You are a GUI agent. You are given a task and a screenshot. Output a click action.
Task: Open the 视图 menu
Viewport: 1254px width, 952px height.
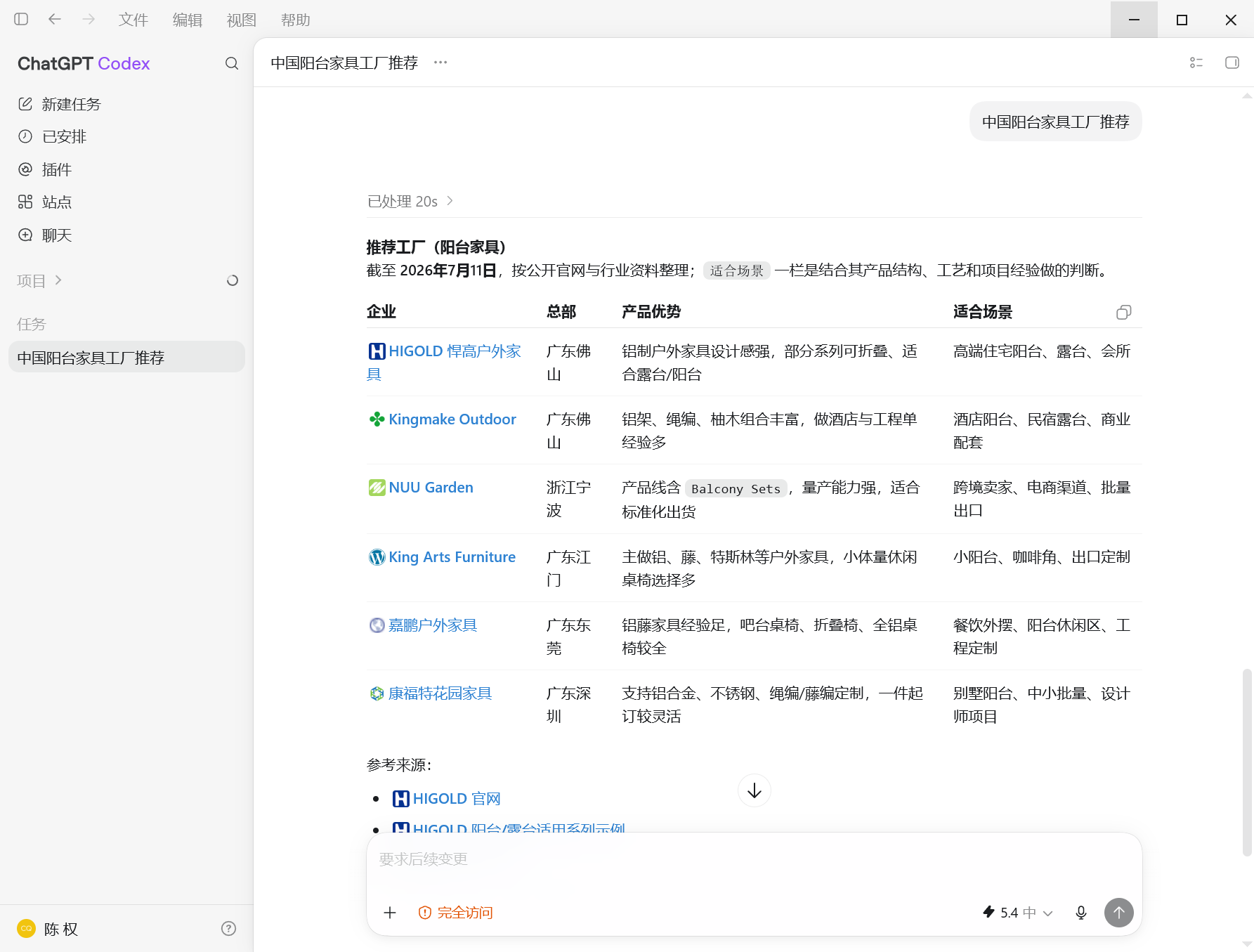(x=242, y=20)
